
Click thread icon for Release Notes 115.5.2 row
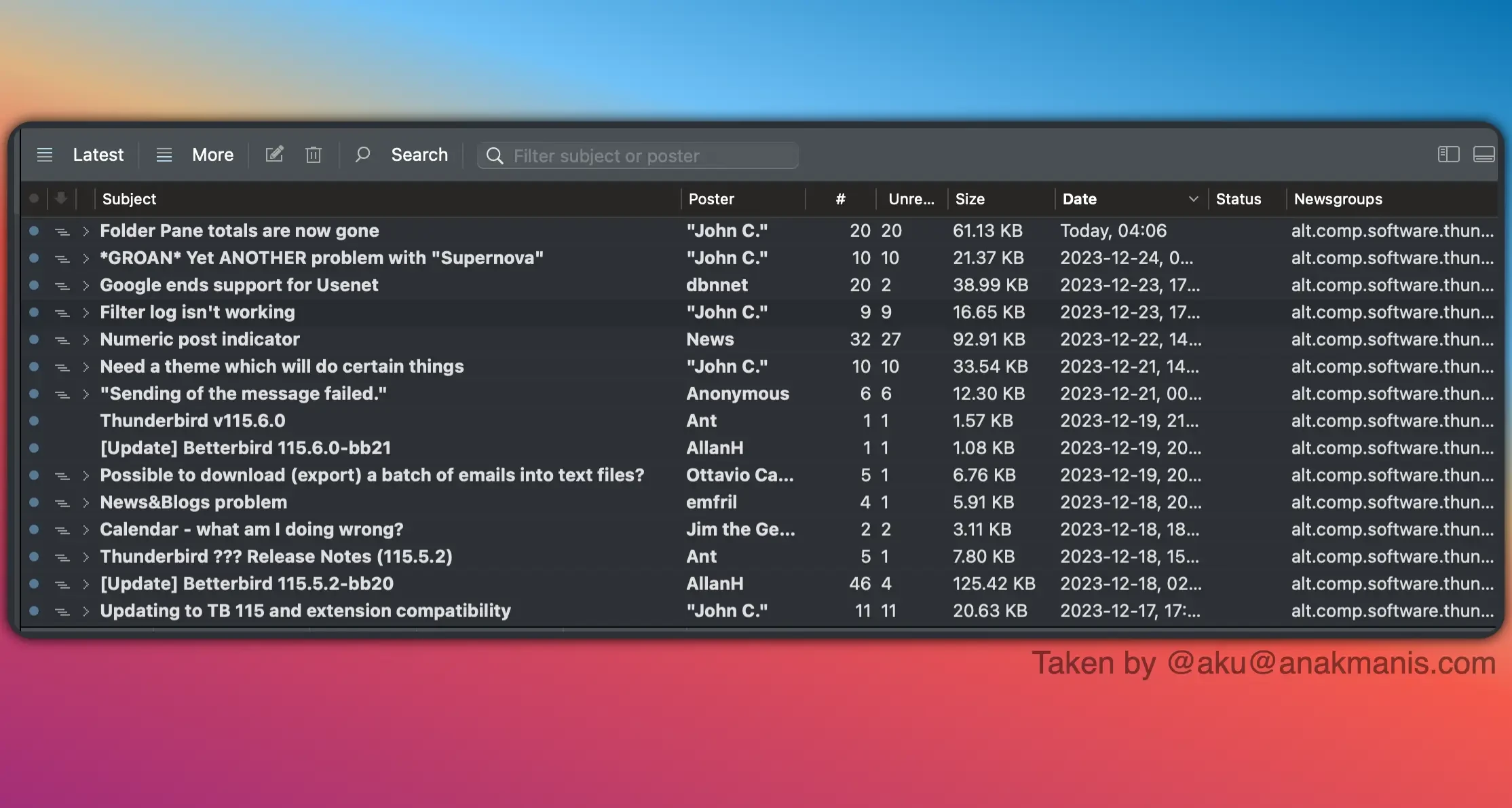coord(62,557)
